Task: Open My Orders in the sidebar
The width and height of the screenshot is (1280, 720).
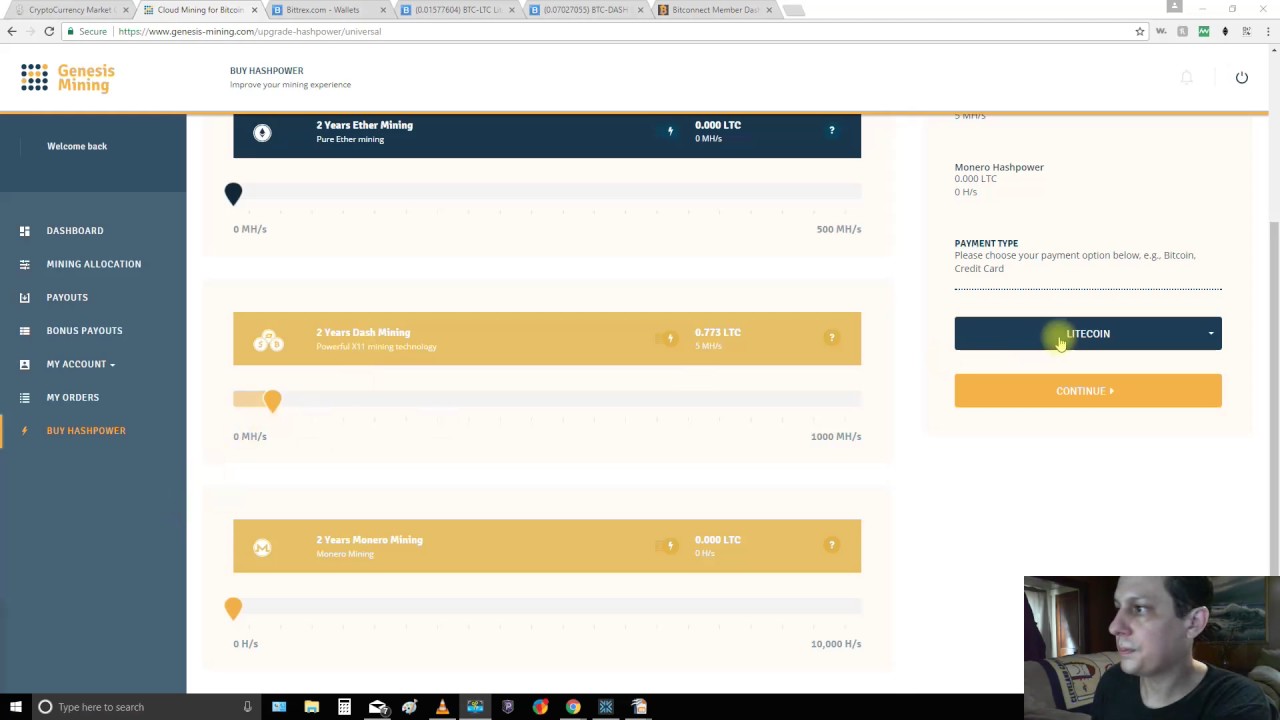Action: (72, 397)
